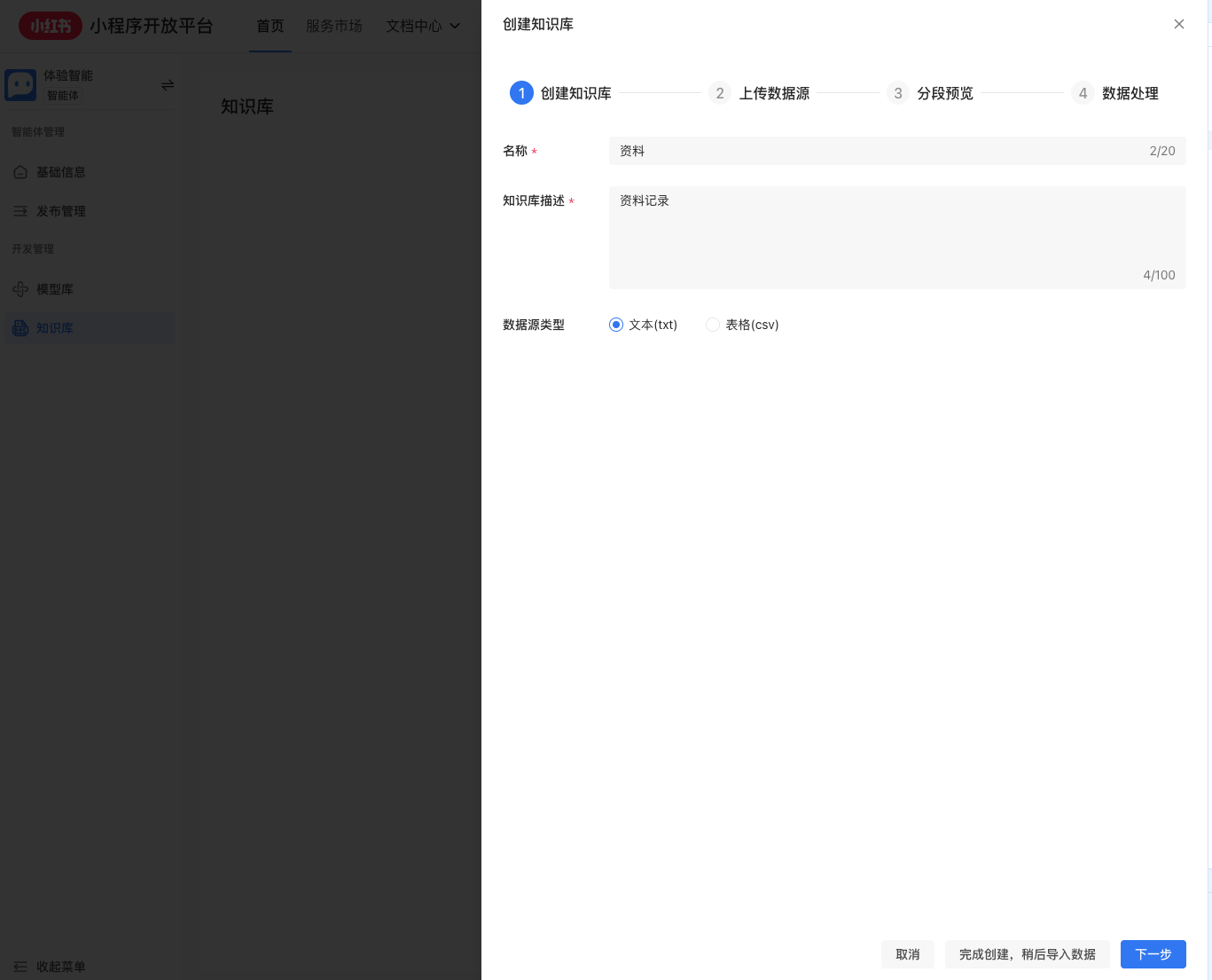
Task: Click the 名称 input containing 资料
Action: pos(897,151)
